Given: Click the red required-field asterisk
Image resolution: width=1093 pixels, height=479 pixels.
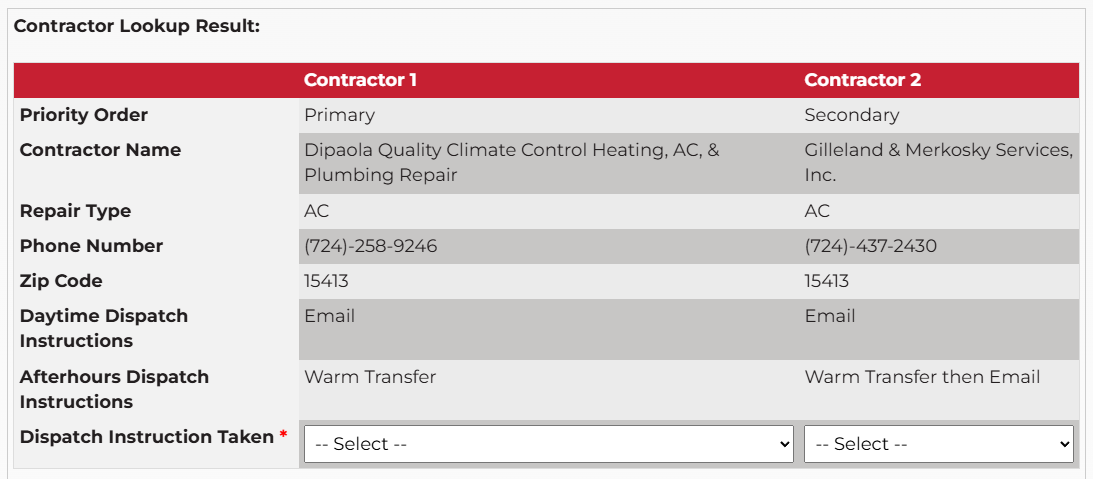Looking at the screenshot, I should [284, 435].
